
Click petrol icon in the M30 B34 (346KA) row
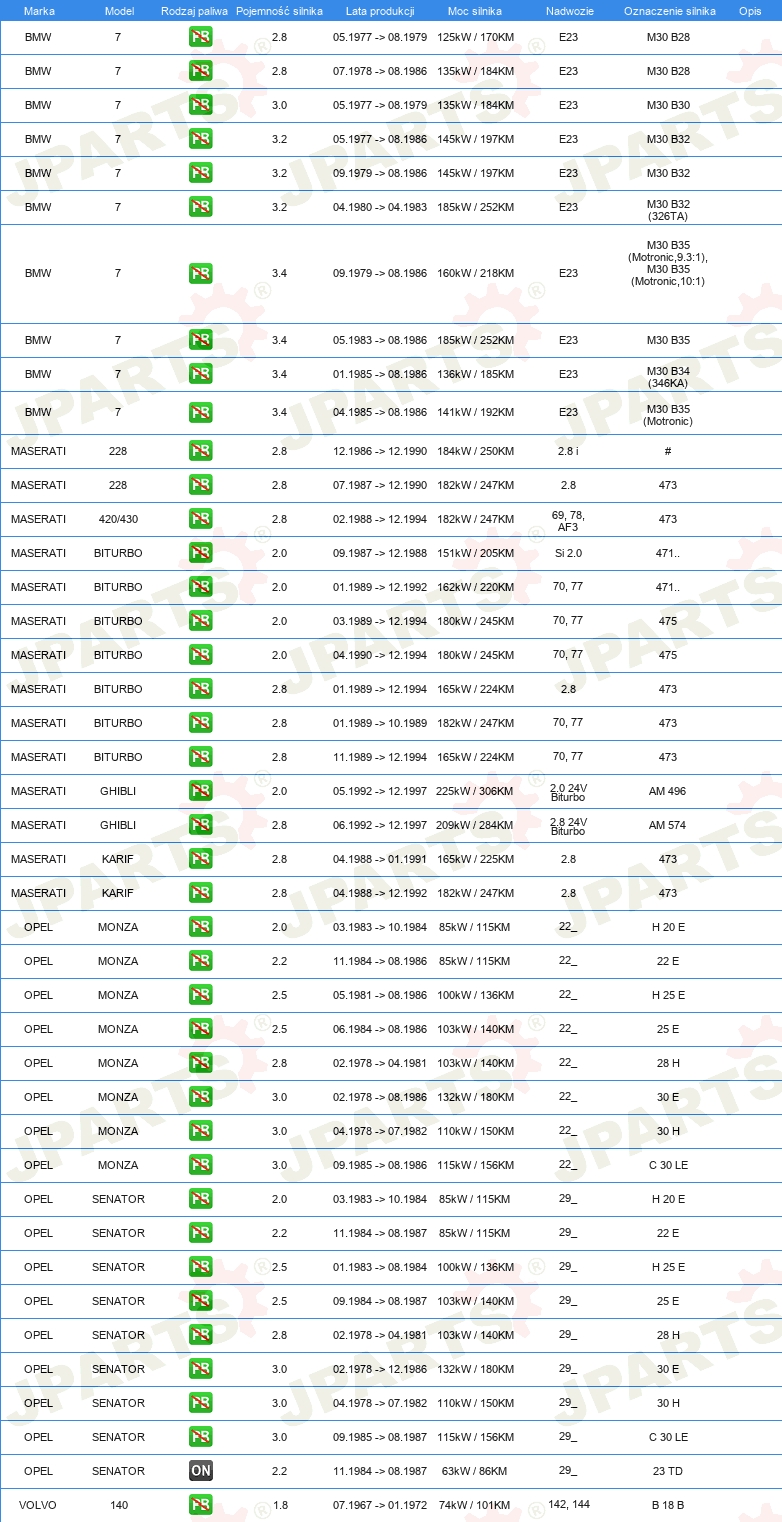[x=200, y=374]
